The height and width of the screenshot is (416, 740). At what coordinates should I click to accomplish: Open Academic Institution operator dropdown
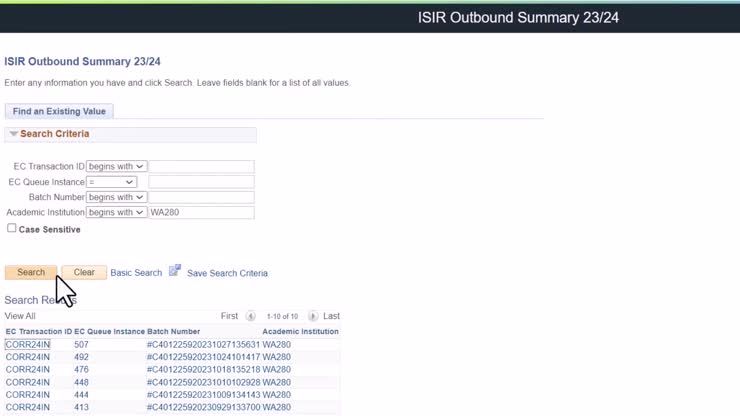[116, 212]
